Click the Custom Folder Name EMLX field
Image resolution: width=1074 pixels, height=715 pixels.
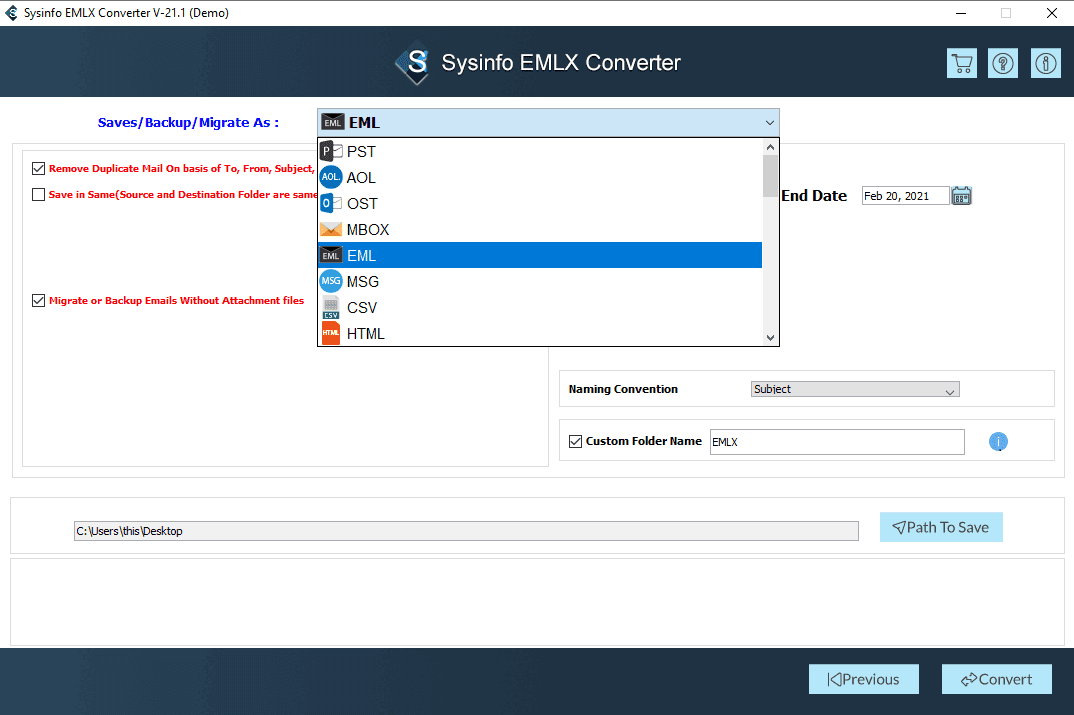837,442
